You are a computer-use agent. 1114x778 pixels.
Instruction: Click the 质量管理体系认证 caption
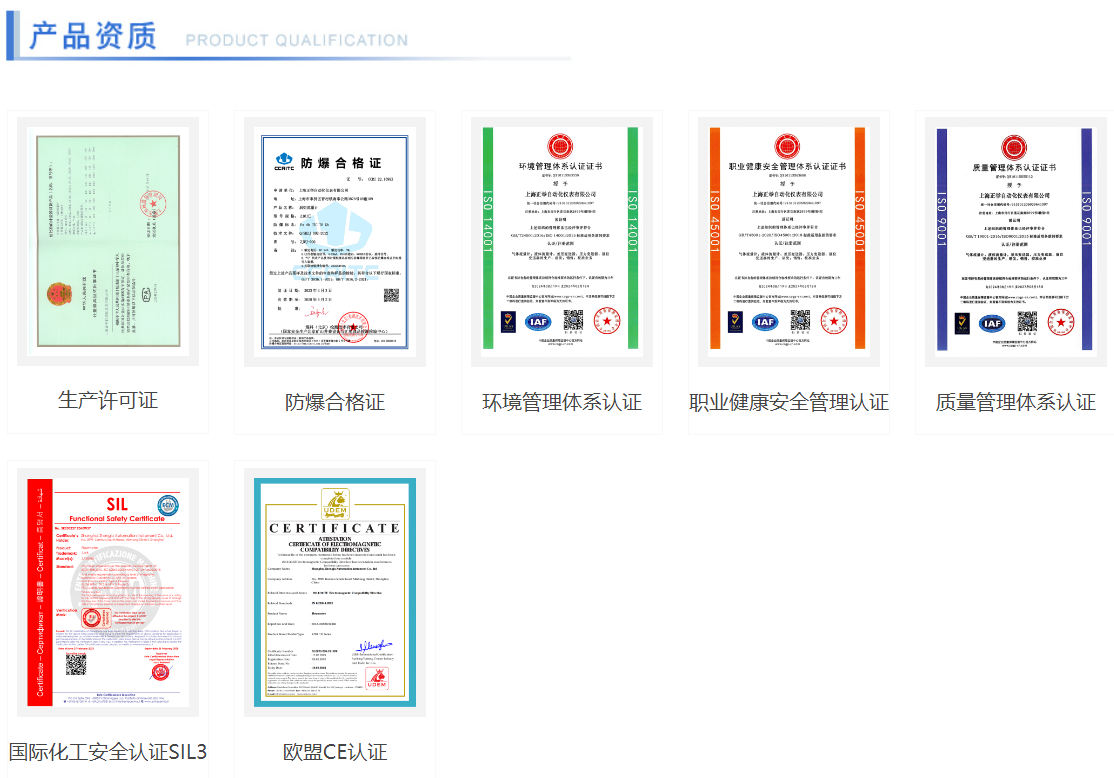1015,403
